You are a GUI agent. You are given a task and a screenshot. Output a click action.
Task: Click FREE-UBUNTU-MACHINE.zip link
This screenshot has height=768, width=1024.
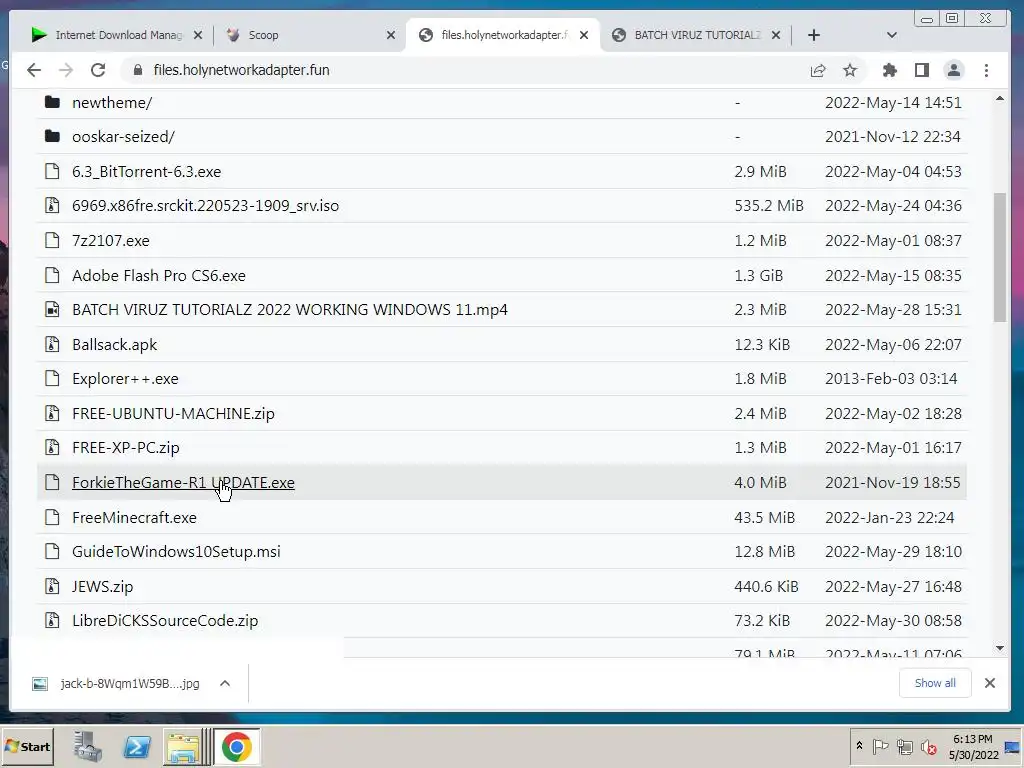coord(173,413)
